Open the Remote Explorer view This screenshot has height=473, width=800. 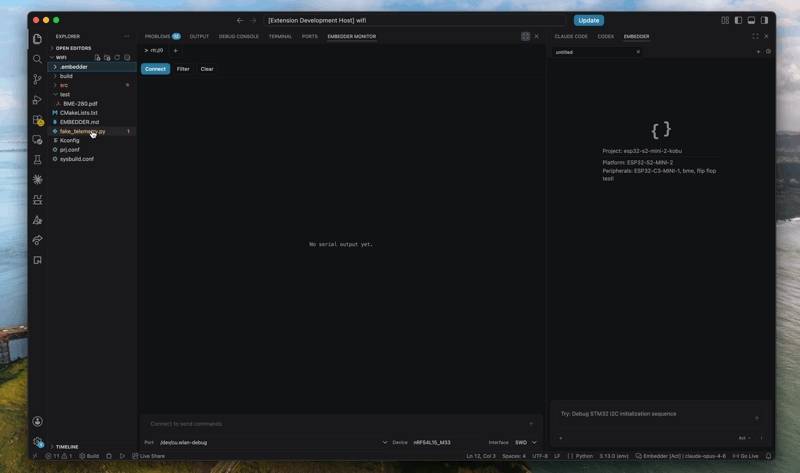(x=37, y=139)
